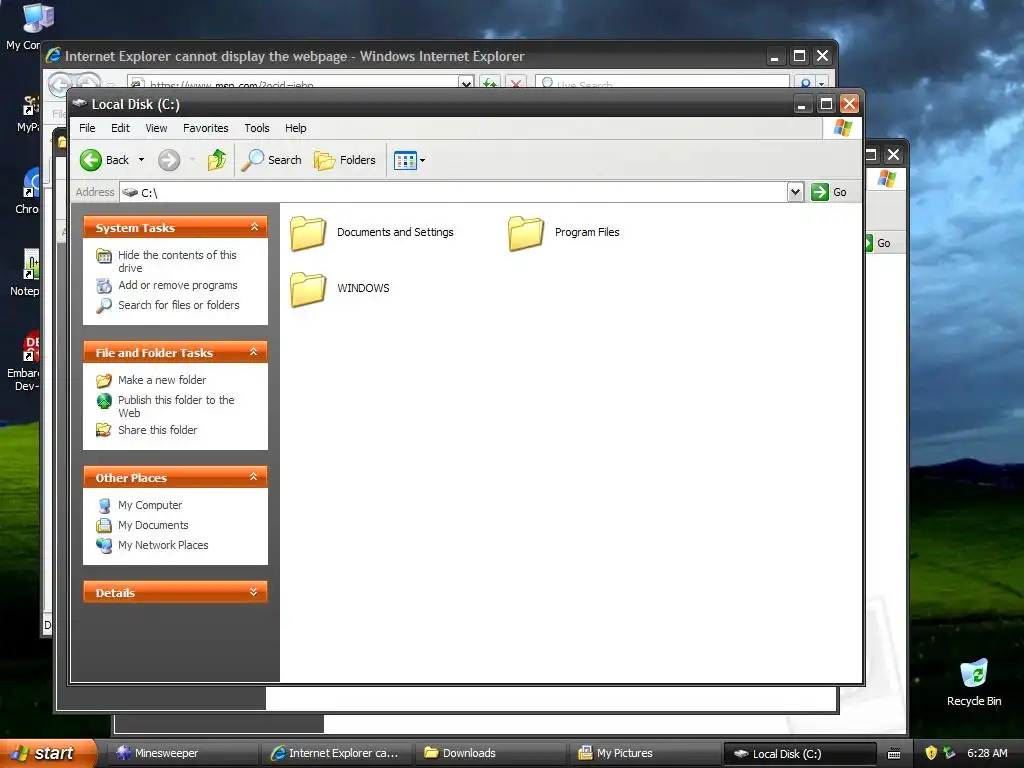This screenshot has height=768, width=1024.
Task: Switch to Minesweeper in the taskbar
Action: pyautogui.click(x=184, y=753)
